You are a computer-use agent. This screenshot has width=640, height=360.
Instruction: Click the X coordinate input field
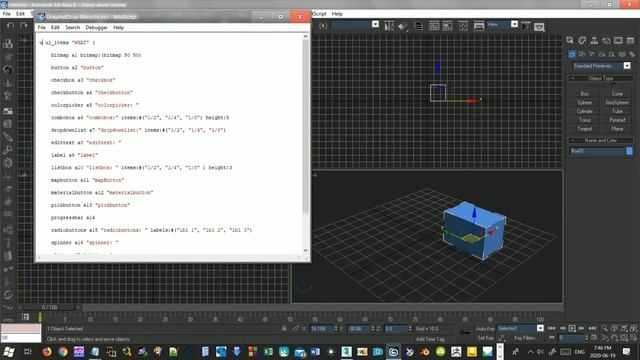(x=322, y=329)
